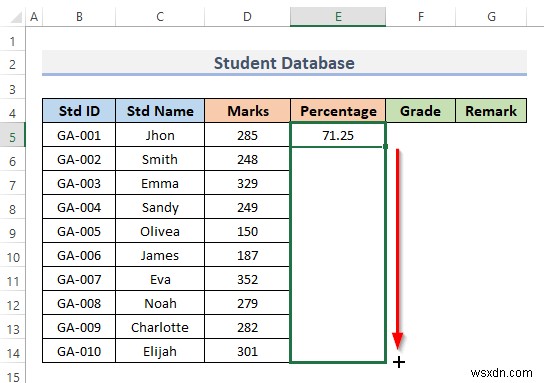
Task: Click the GA-004 cell
Action: 79,207
